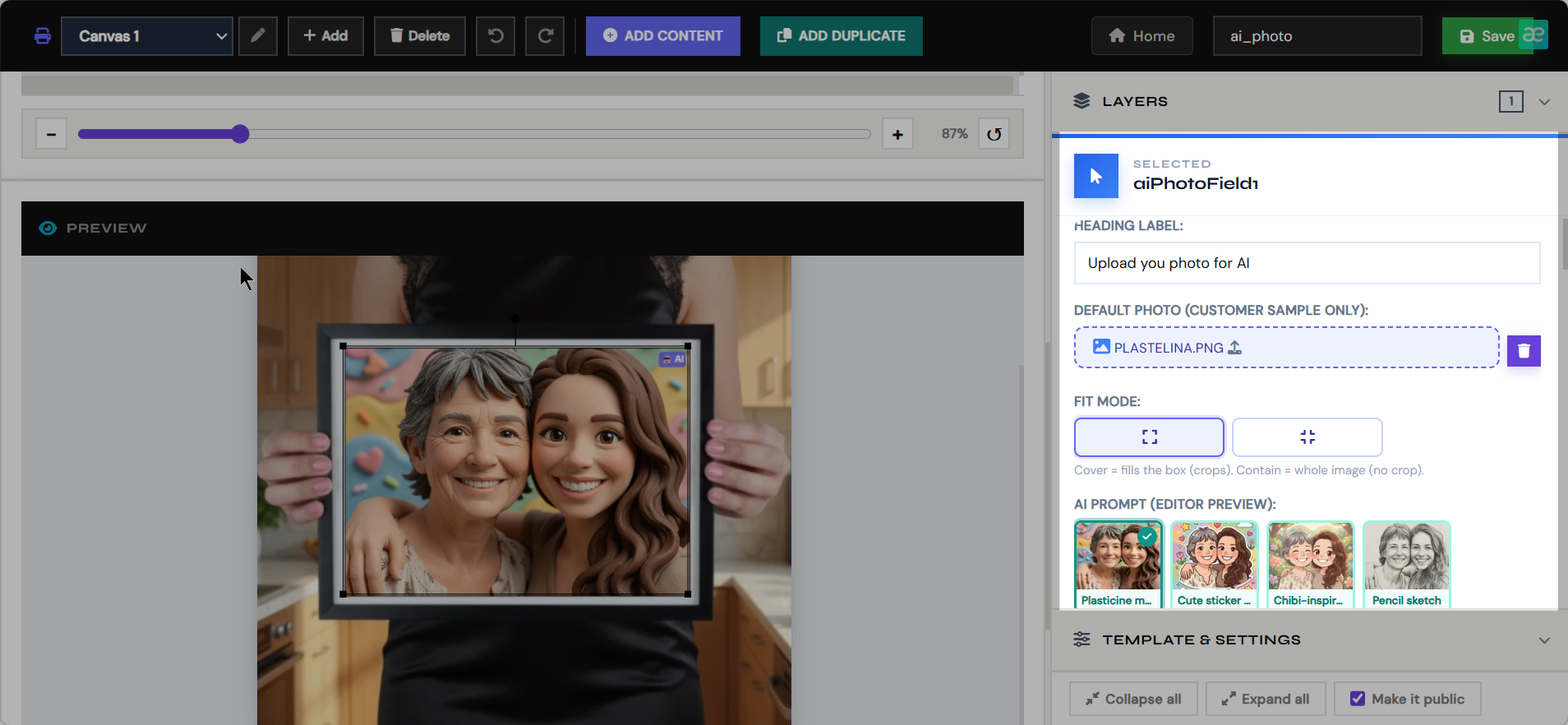Click the ADD CONTENT button
Screen dimensions: 1568x725
click(663, 36)
